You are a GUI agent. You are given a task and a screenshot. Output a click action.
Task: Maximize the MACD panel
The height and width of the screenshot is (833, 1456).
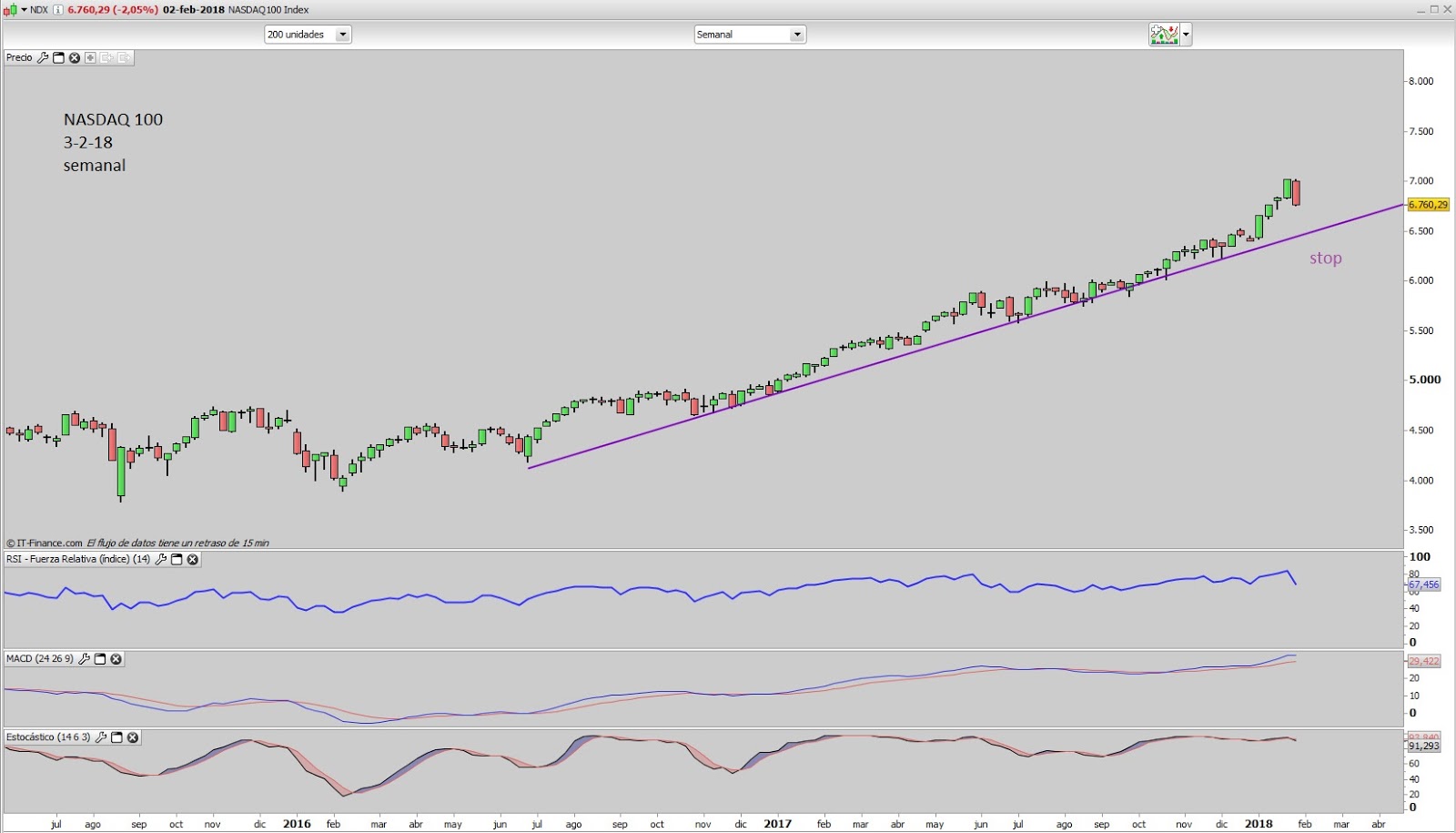(x=100, y=658)
